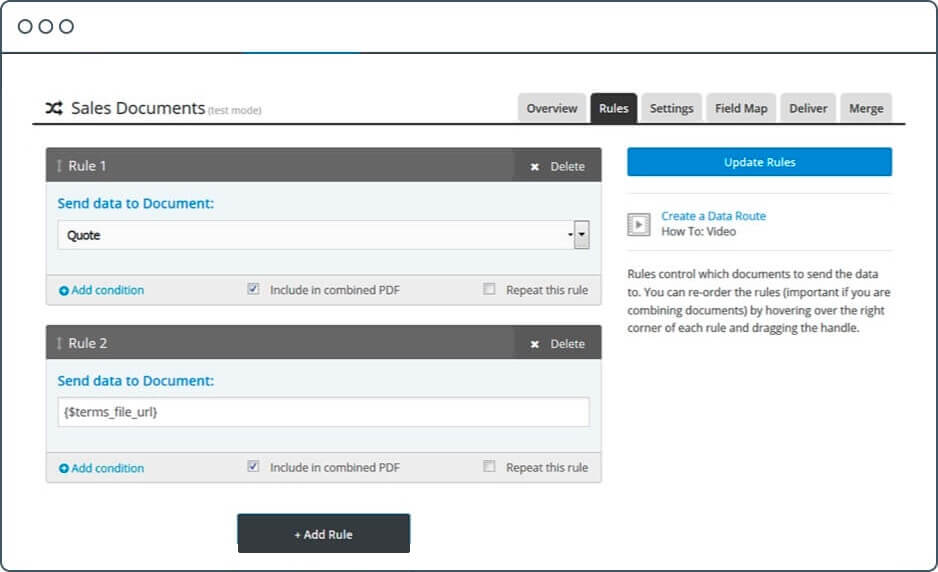Add a condition to Rule 1
This screenshot has width=938, height=572.
tap(102, 290)
